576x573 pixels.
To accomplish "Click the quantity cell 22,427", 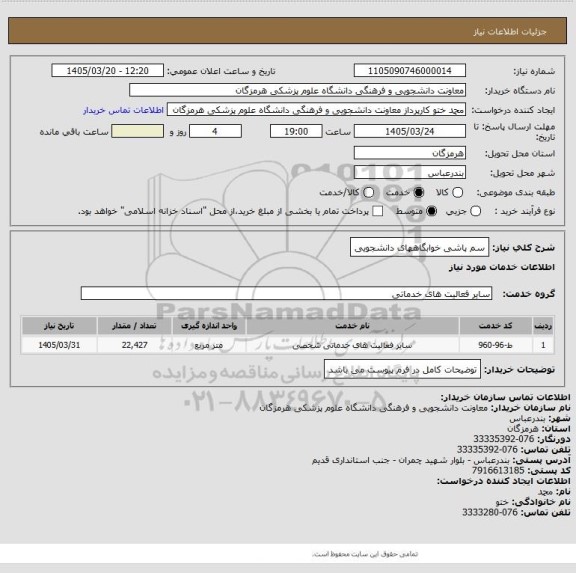I will click(134, 345).
